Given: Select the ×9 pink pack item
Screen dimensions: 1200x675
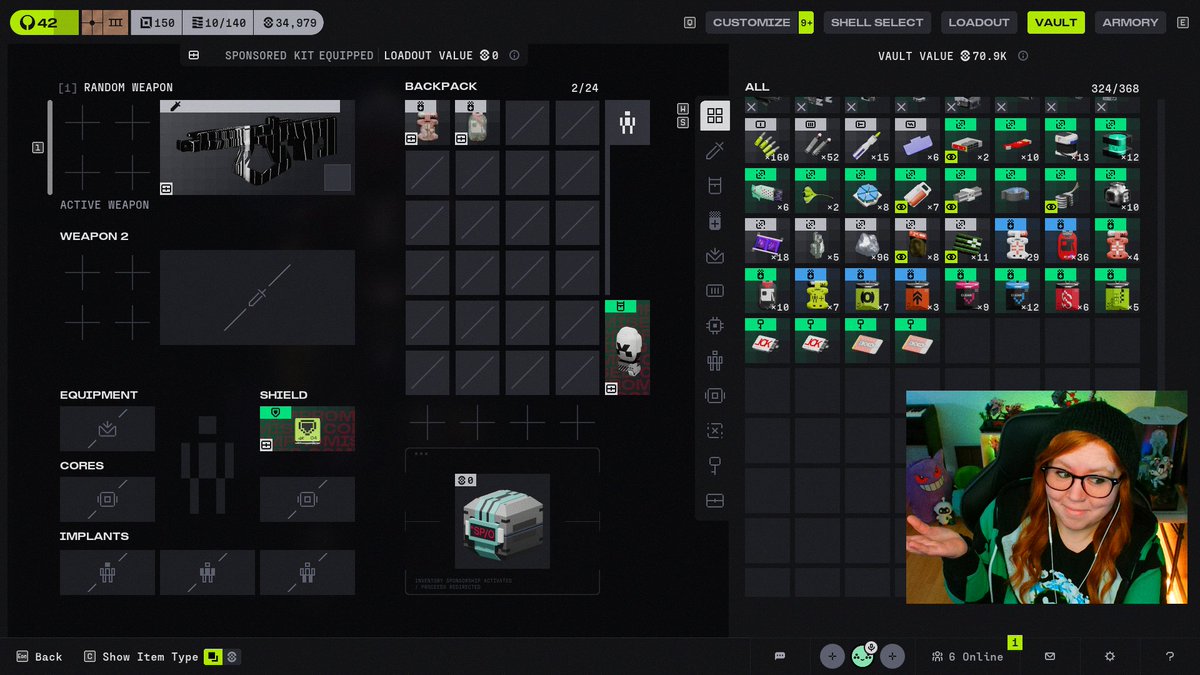Looking at the screenshot, I should (x=967, y=291).
